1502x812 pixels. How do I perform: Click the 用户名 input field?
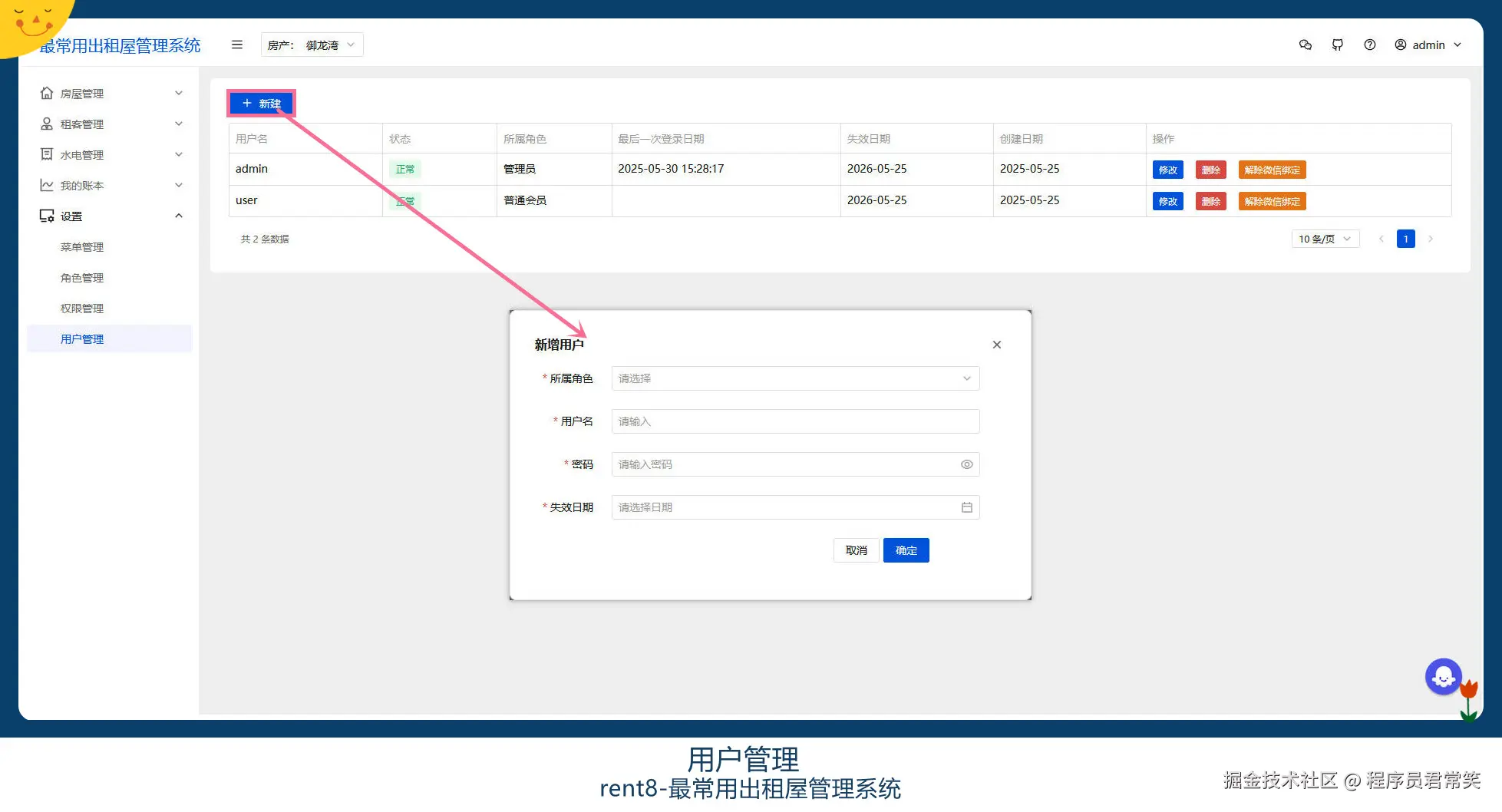click(794, 421)
